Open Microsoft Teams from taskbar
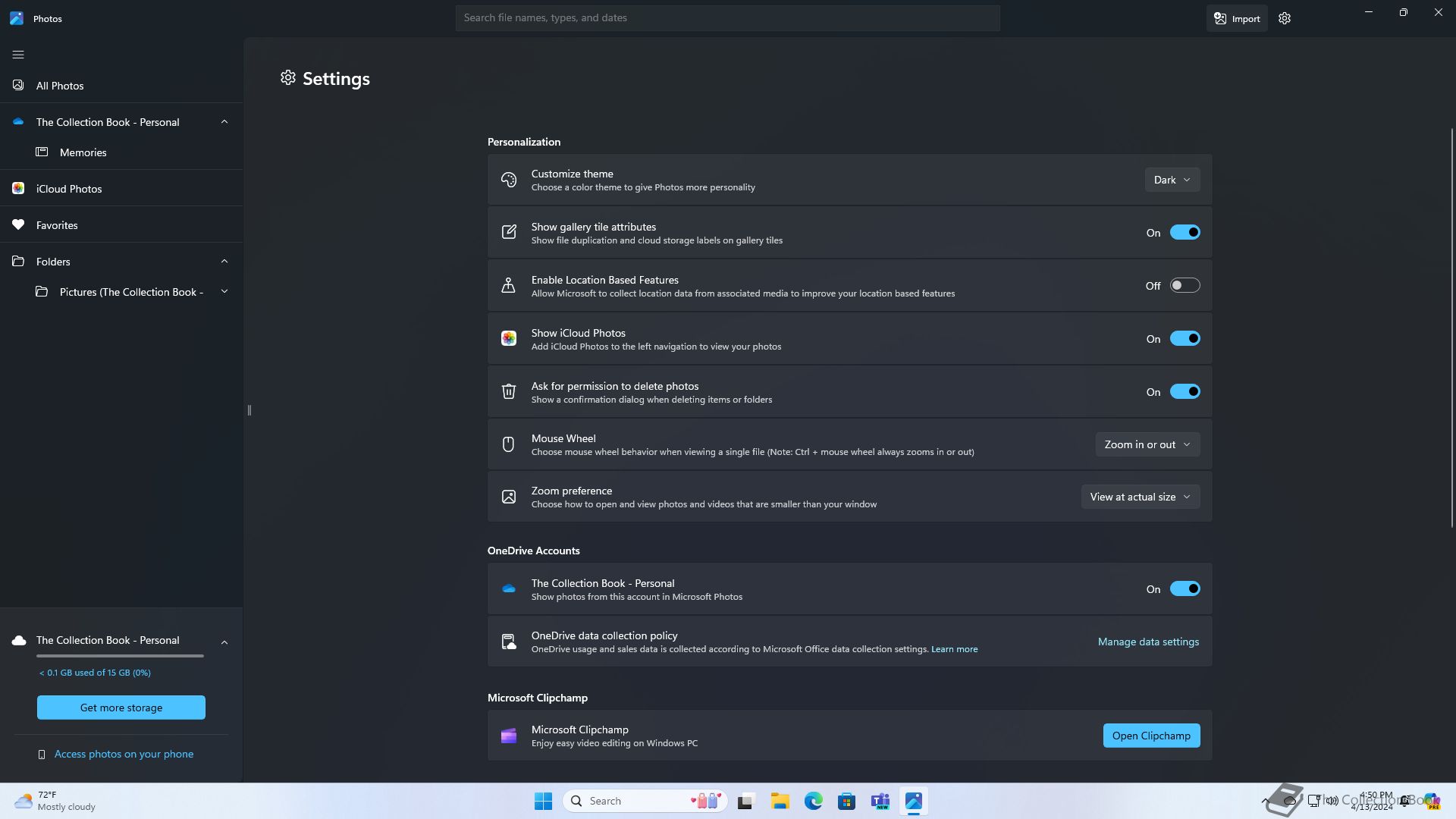1456x819 pixels. [x=880, y=801]
